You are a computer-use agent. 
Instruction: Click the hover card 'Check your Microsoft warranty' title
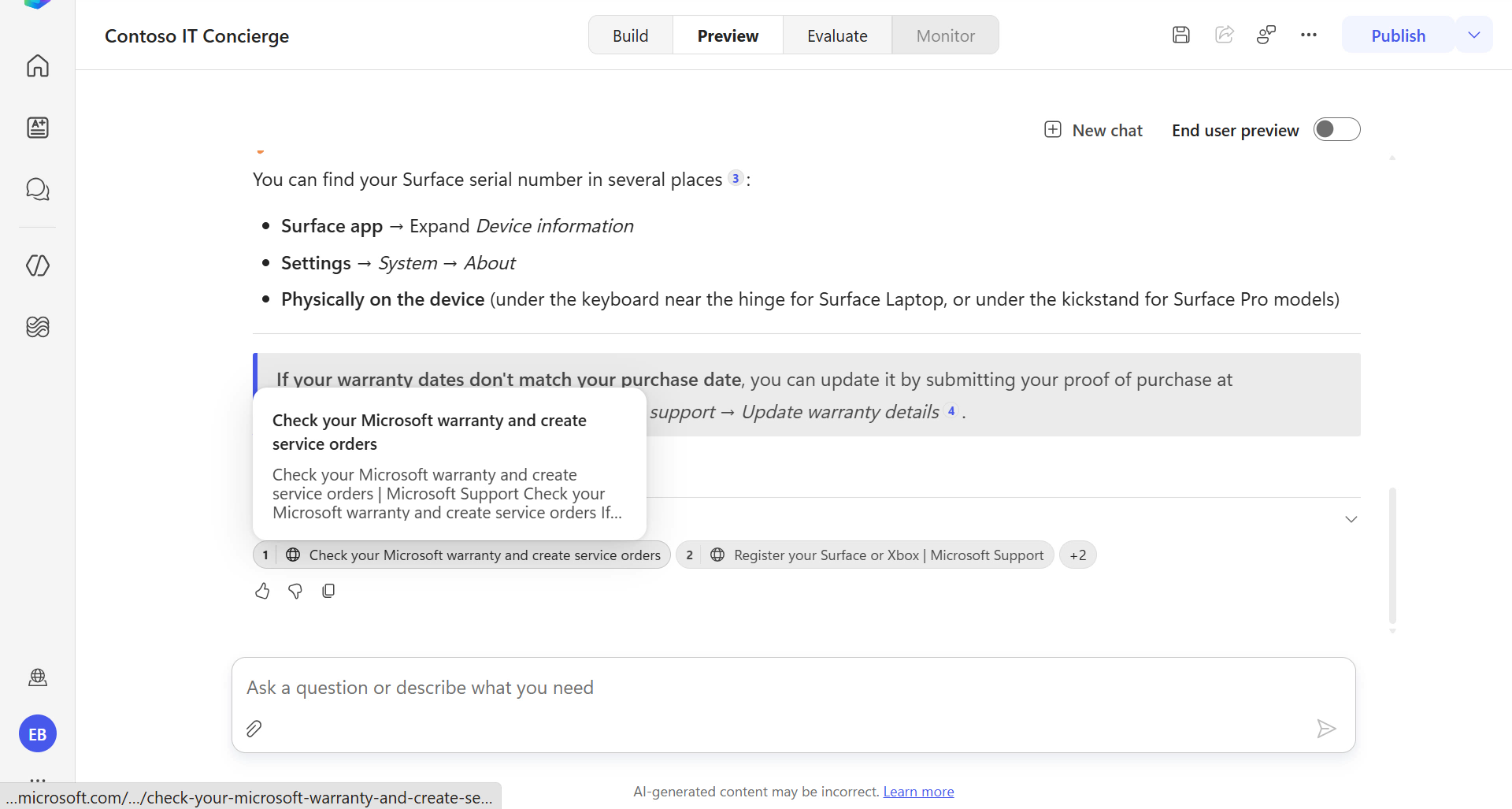pyautogui.click(x=429, y=432)
